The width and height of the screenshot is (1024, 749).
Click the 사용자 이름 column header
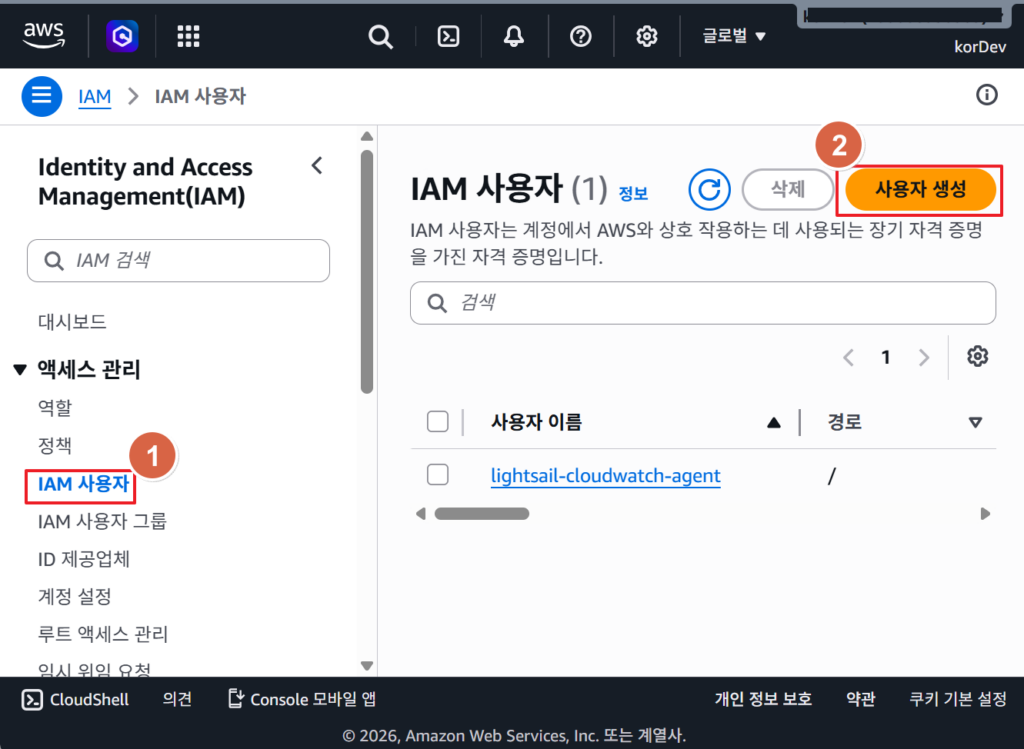click(x=536, y=422)
